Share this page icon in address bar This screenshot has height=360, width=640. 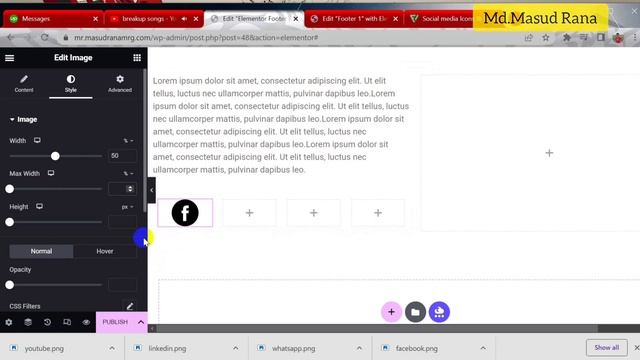tap(529, 38)
